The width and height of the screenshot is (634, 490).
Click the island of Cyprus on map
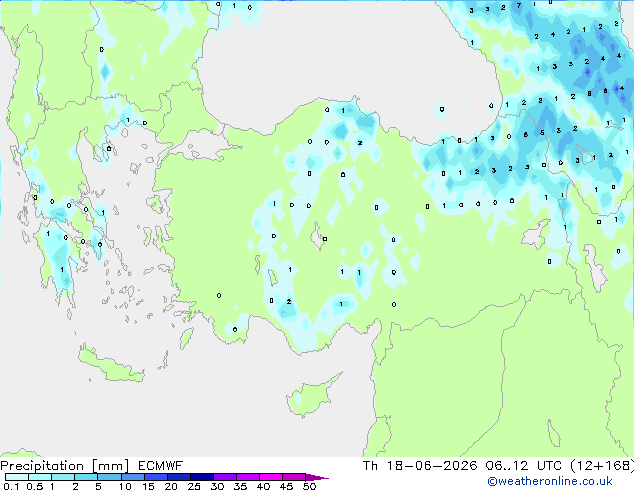coord(311,397)
